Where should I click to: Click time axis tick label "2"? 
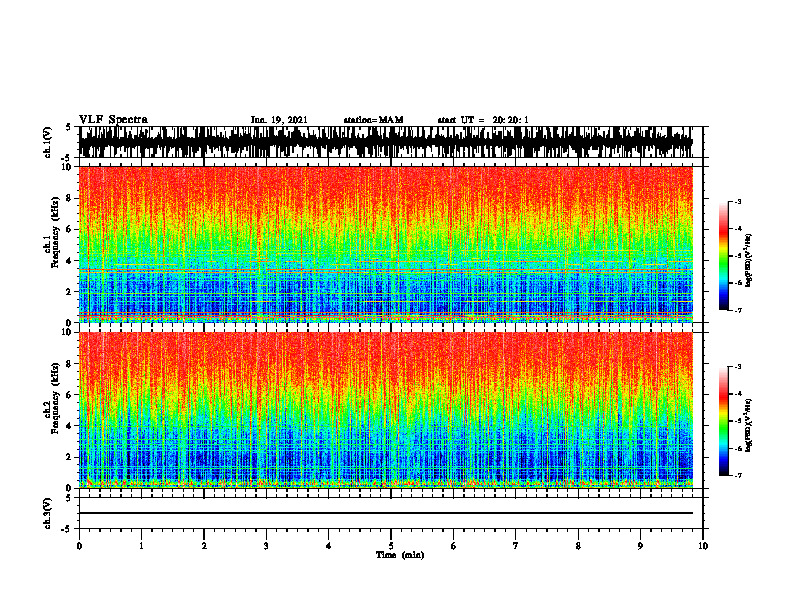[204, 546]
